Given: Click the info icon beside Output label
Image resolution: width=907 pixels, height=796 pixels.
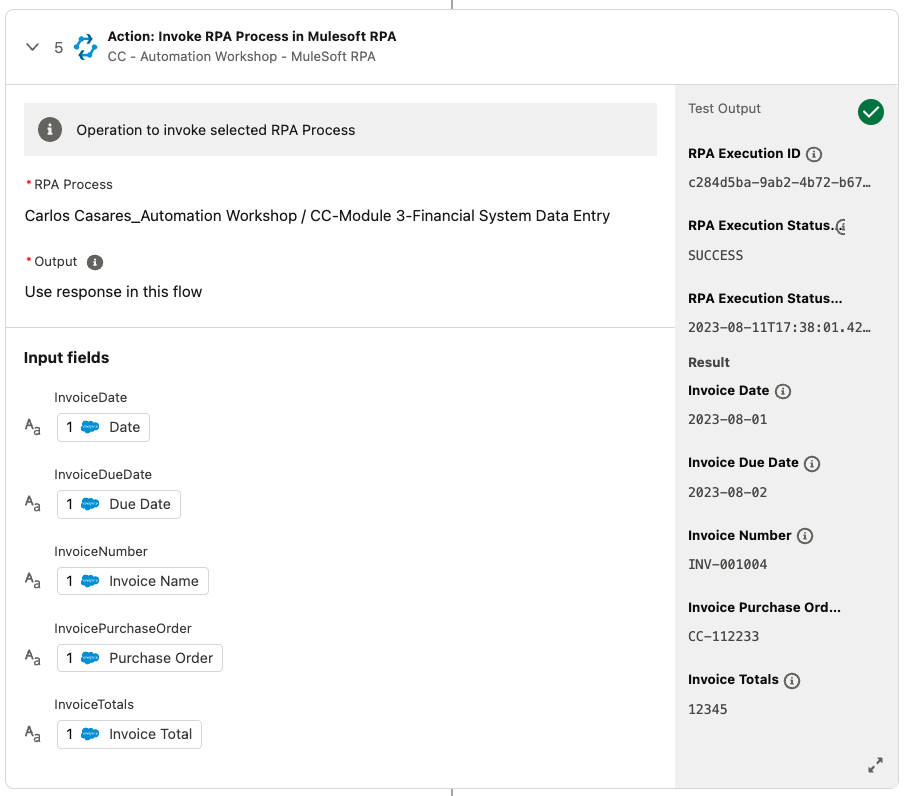Looking at the screenshot, I should coord(95,262).
